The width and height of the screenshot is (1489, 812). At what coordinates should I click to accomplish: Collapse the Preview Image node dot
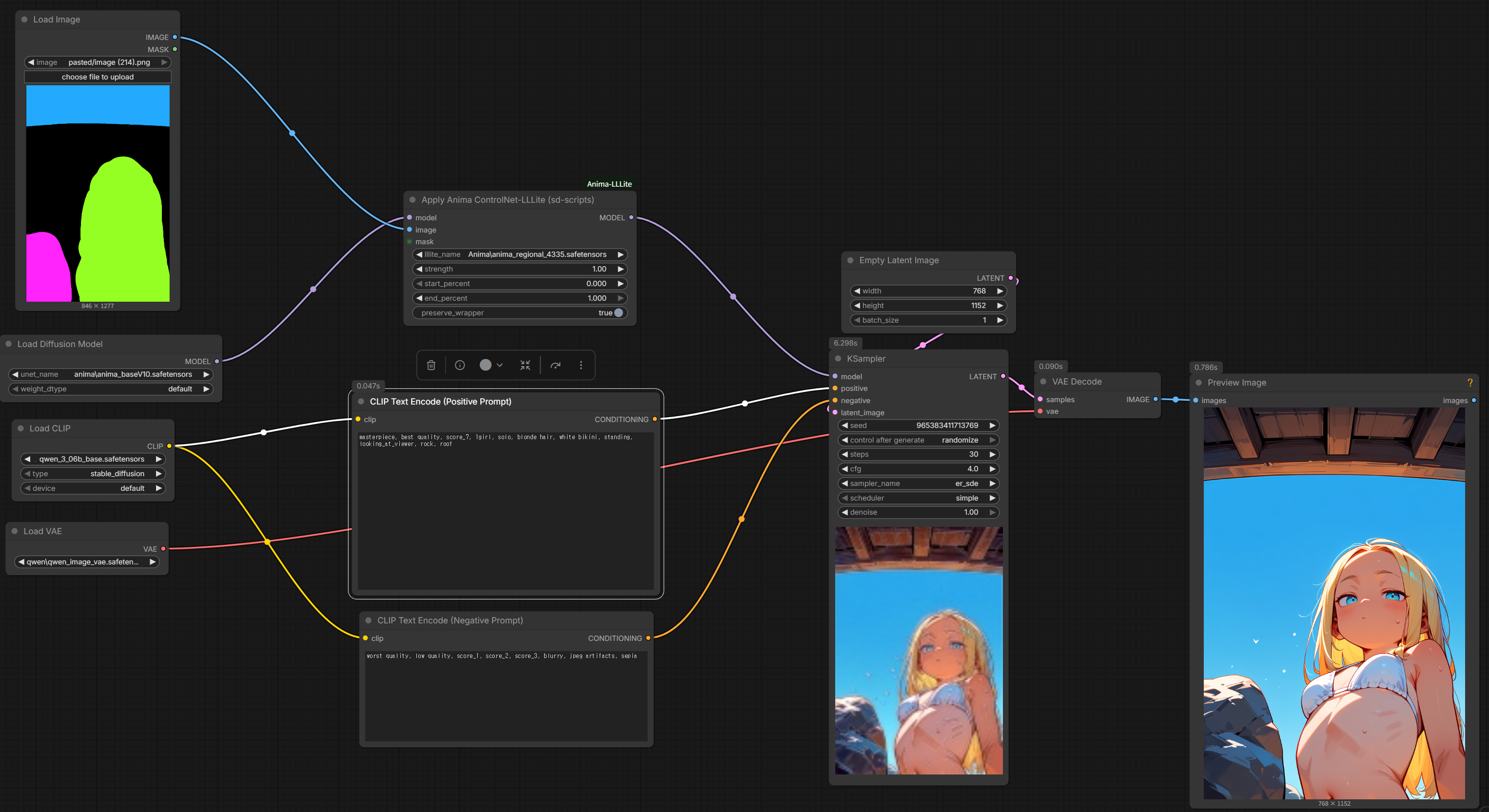[x=1199, y=383]
